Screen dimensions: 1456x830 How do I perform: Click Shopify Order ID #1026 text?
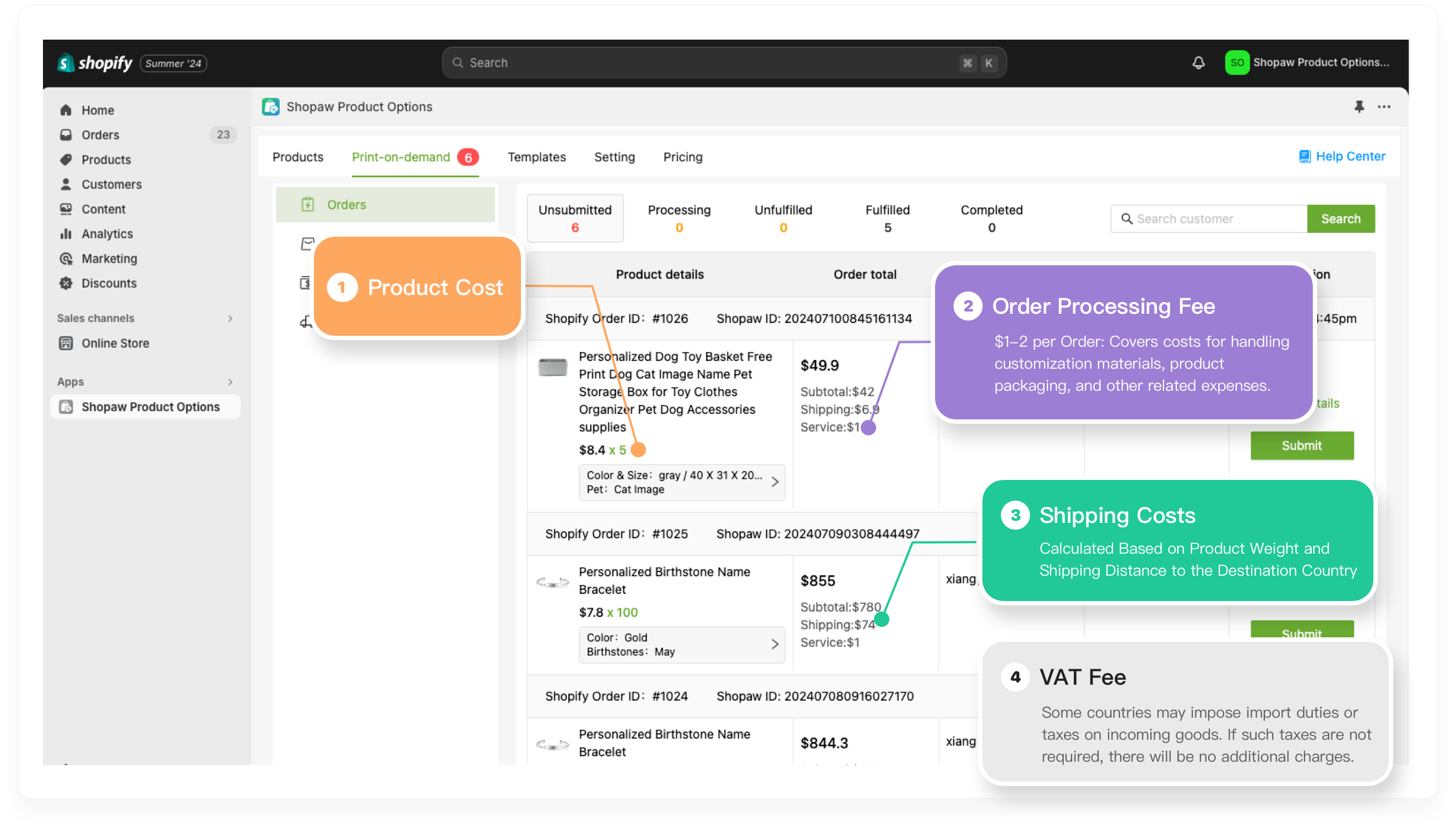tap(616, 319)
